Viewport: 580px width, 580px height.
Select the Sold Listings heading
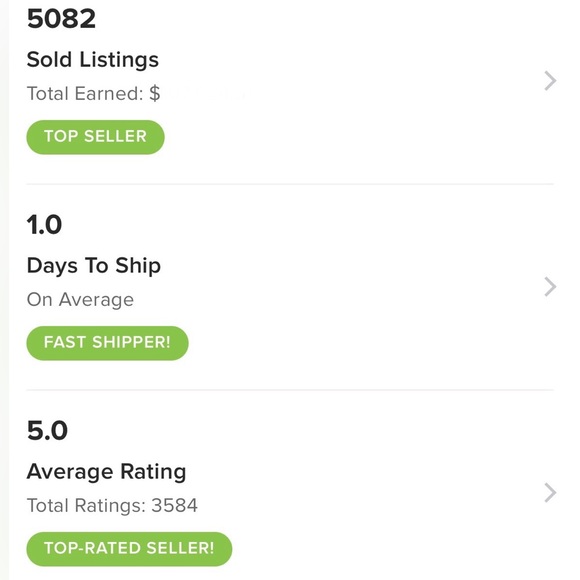(93, 60)
